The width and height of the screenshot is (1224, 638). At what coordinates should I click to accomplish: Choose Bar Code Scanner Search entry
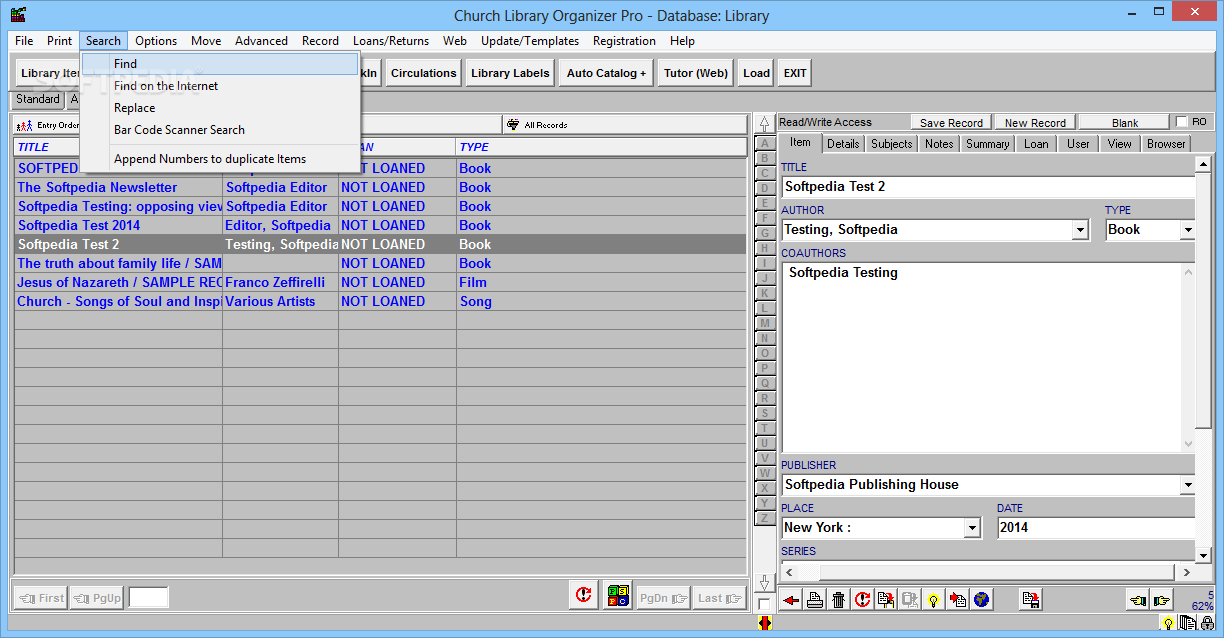pos(220,130)
